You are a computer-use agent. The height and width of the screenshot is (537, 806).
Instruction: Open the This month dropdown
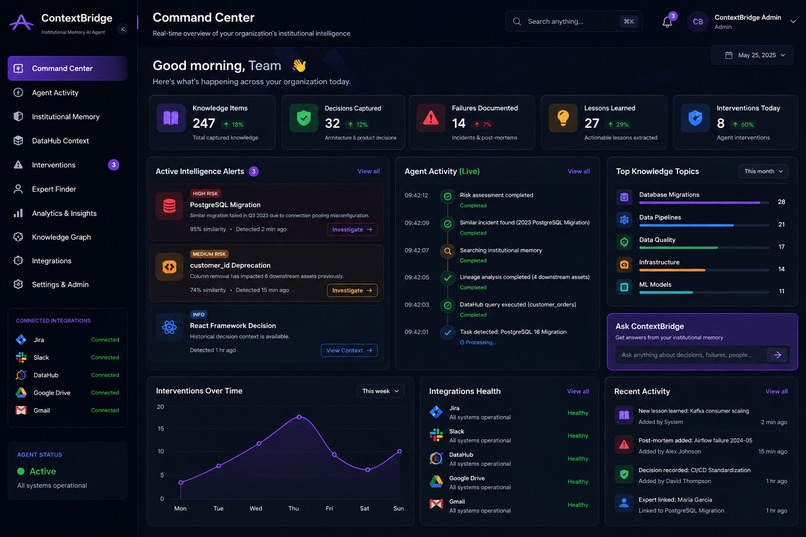tap(763, 171)
